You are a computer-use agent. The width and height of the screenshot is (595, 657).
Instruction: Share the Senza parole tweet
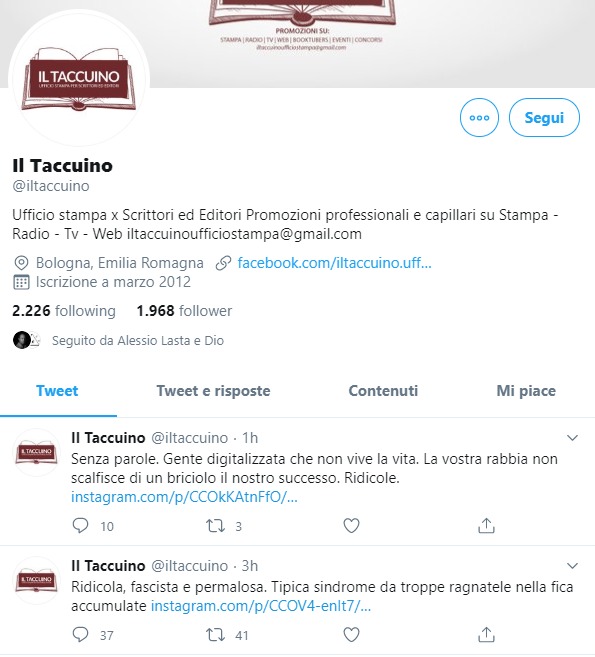click(x=486, y=525)
